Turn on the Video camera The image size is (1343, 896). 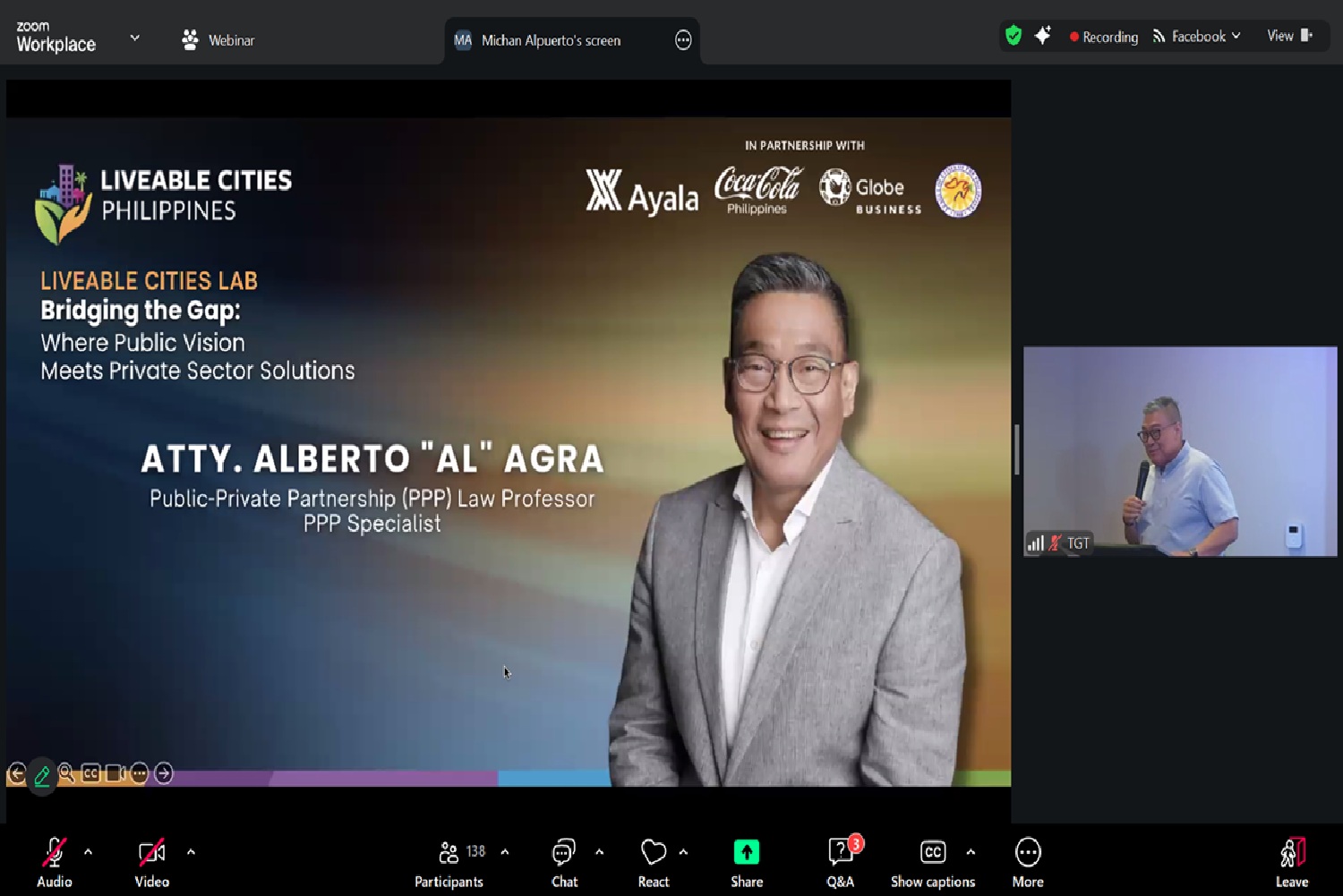click(x=151, y=862)
